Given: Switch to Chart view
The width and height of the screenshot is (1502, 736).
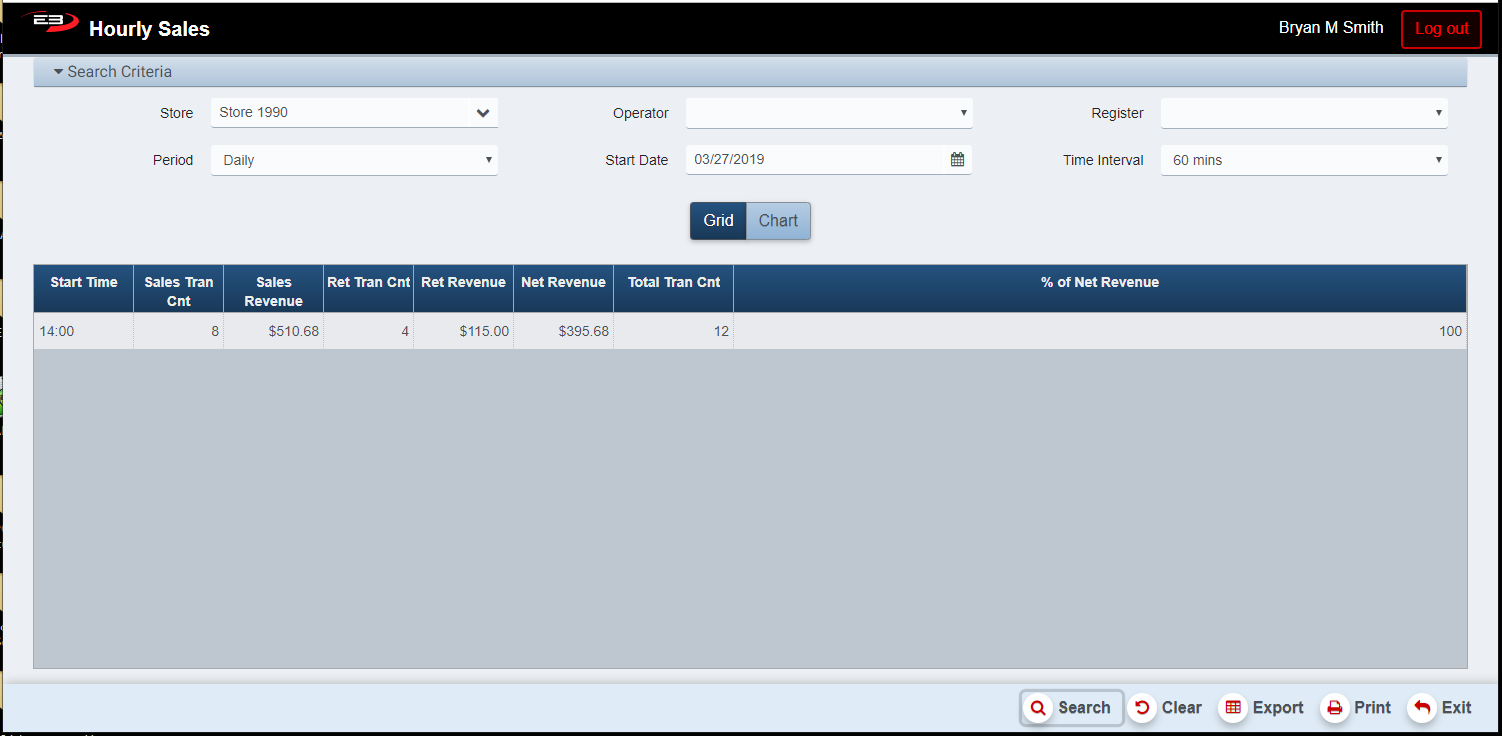Looking at the screenshot, I should (778, 221).
